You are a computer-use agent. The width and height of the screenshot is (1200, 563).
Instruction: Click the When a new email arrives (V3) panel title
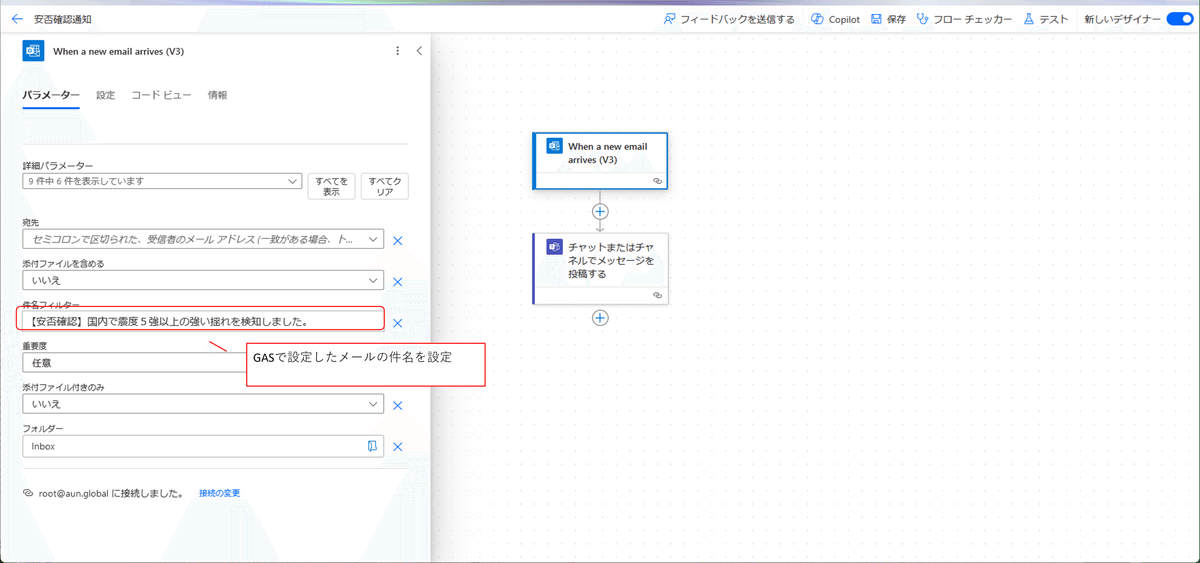pyautogui.click(x=118, y=51)
